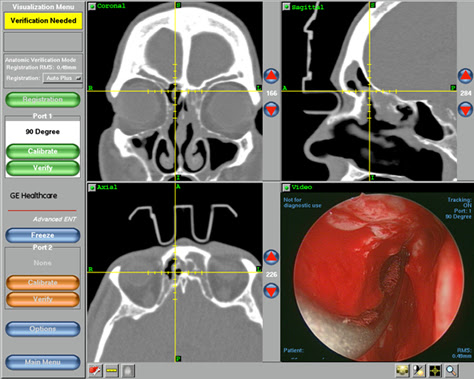Click the blue Options button
The image size is (474, 379).
click(43, 329)
